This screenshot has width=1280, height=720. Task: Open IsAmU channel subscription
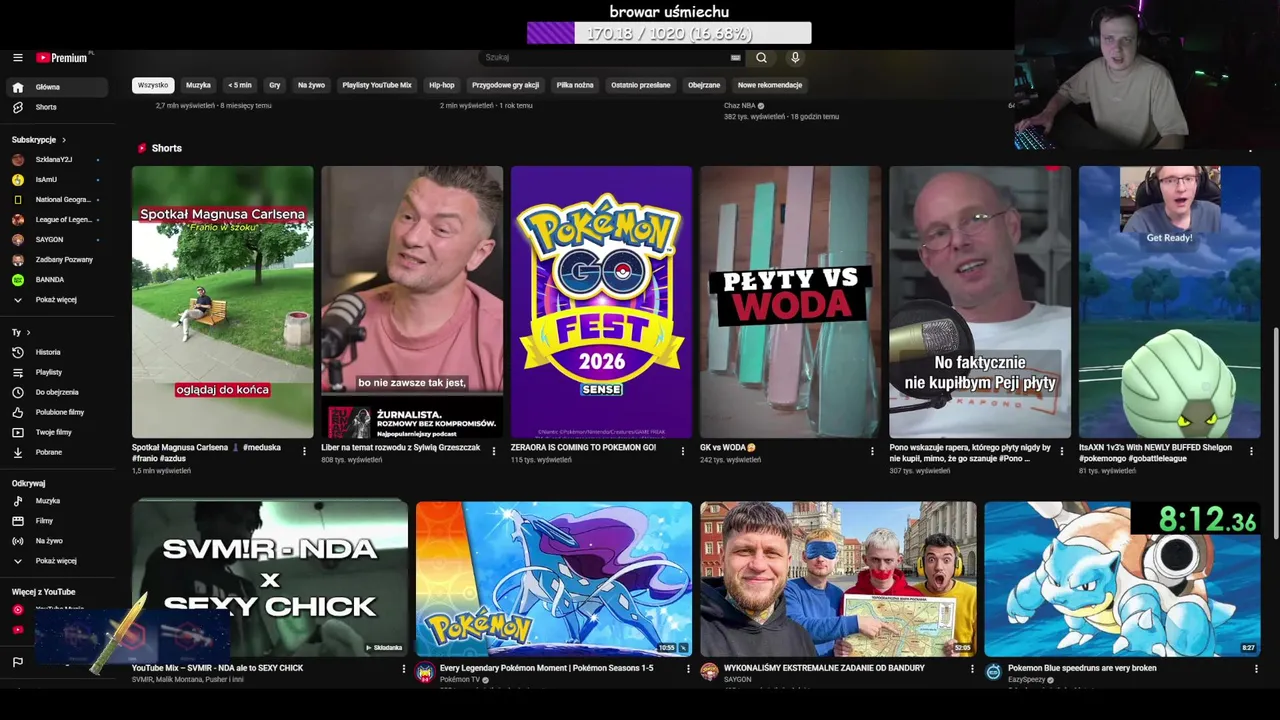(x=59, y=180)
